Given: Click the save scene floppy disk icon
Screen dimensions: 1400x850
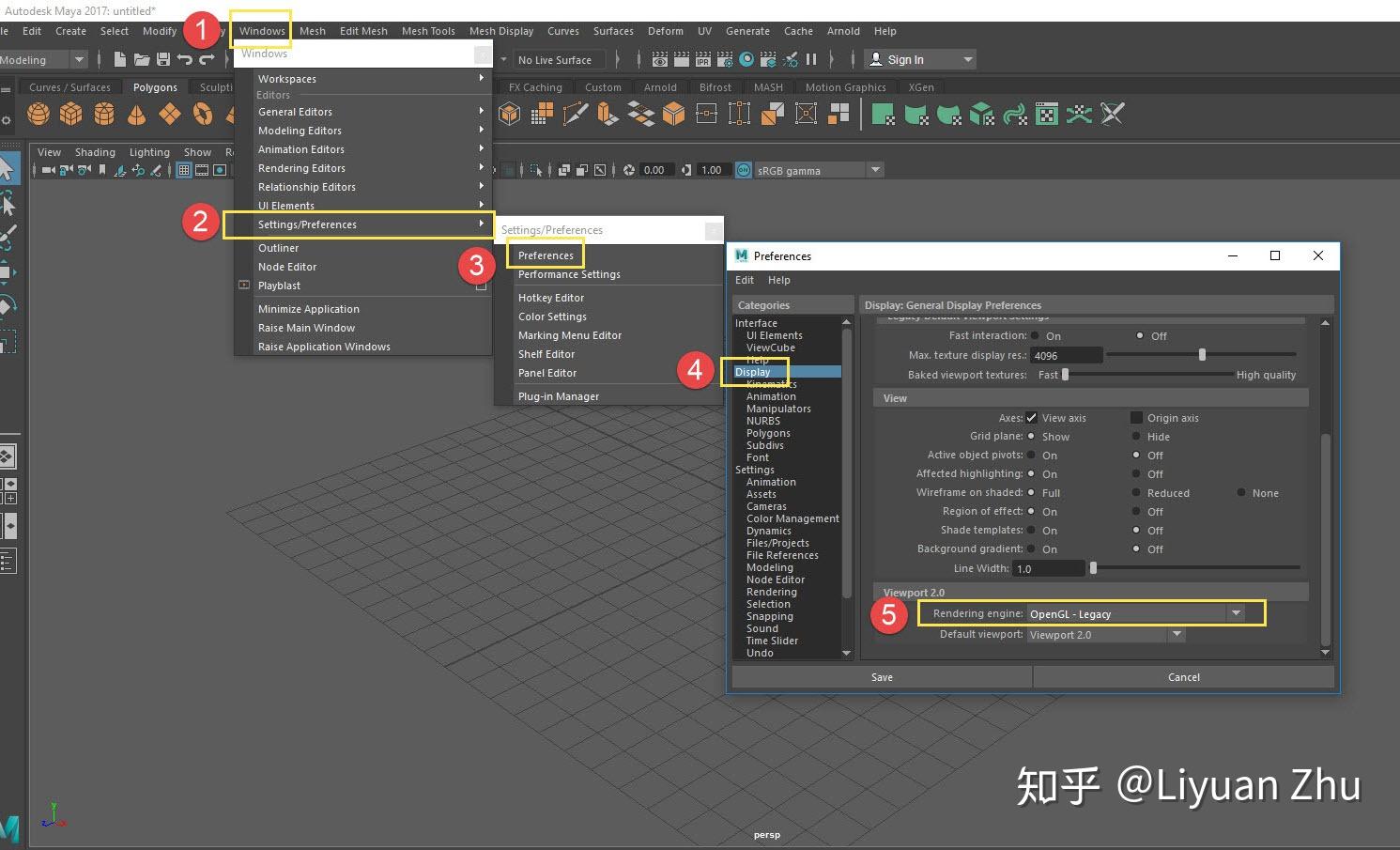Looking at the screenshot, I should pos(162,59).
